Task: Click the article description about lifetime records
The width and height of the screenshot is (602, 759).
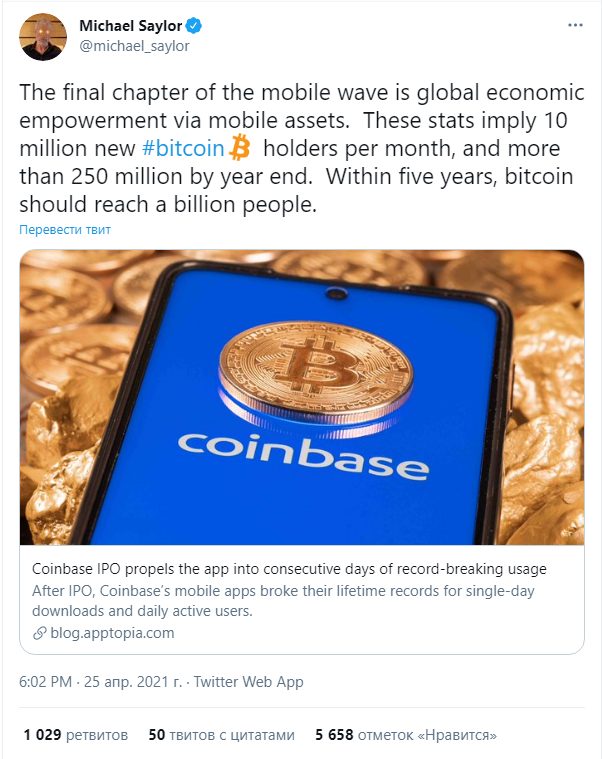Action: (x=283, y=601)
